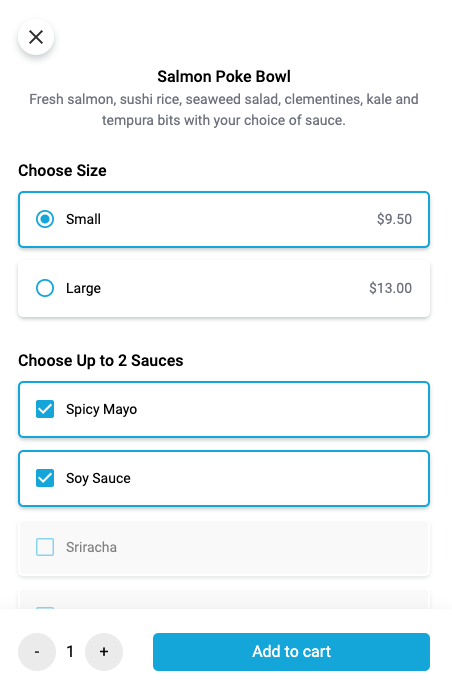This screenshot has width=452, height=688.
Task: Select the Small size radio button
Action: pyautogui.click(x=45, y=219)
